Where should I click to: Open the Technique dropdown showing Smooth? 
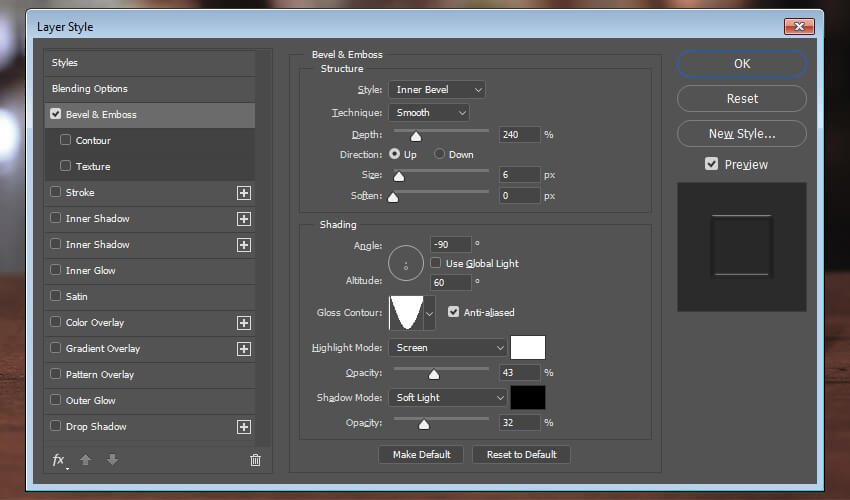(429, 112)
